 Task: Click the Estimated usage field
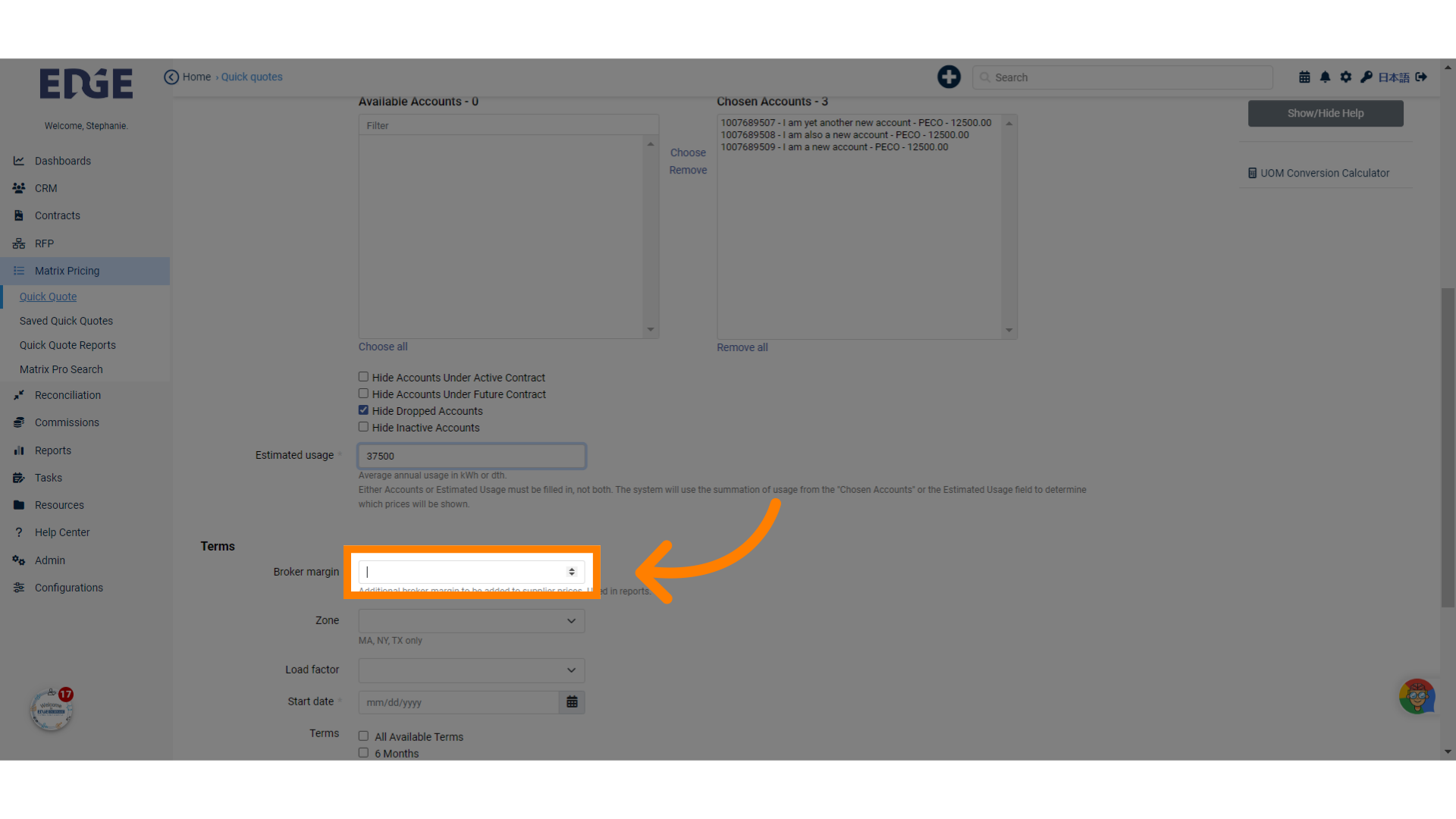[472, 456]
